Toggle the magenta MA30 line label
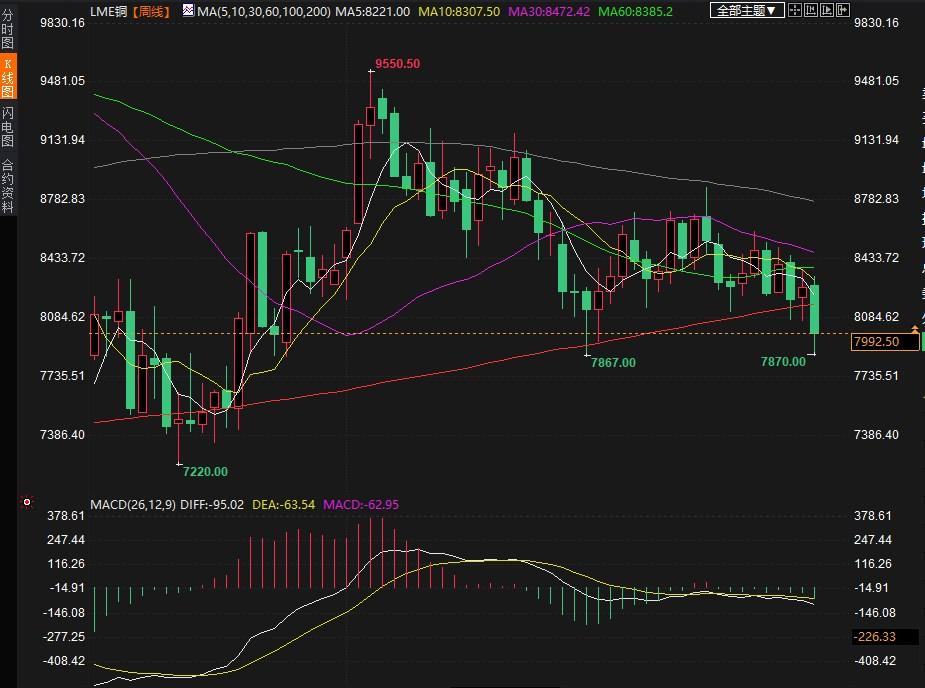925x688 pixels. click(x=549, y=11)
